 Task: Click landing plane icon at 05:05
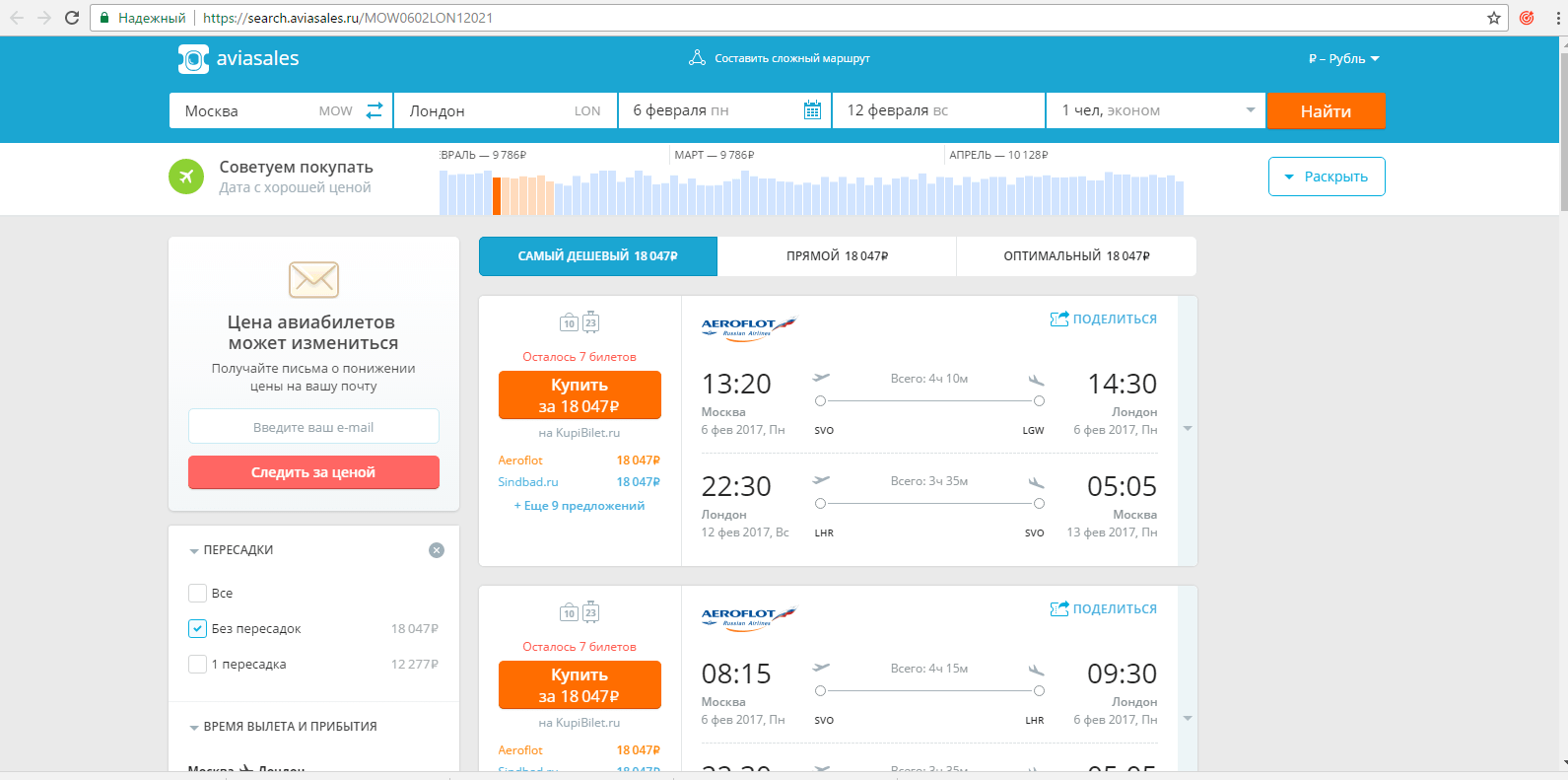coord(1036,482)
